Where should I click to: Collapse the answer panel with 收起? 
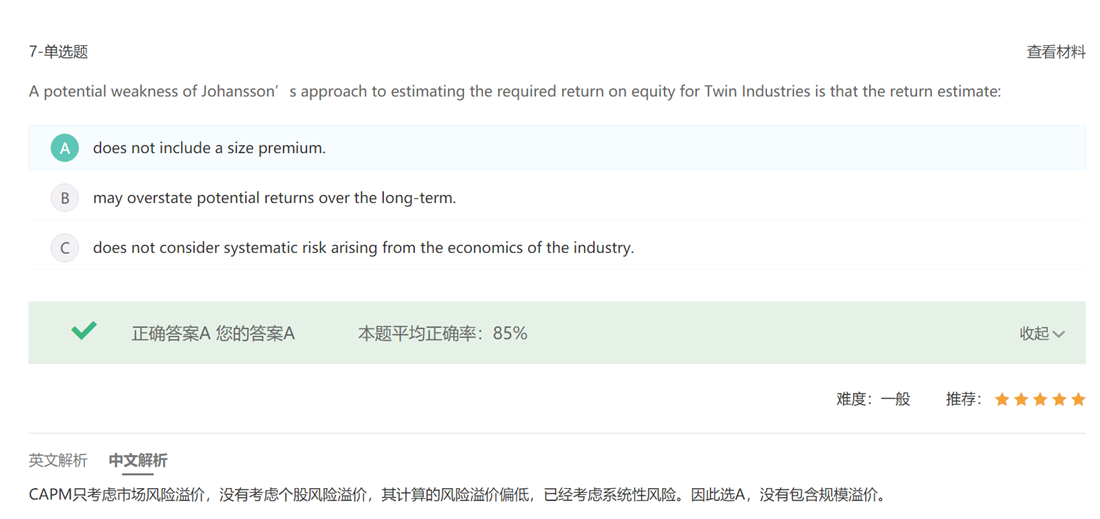tap(1042, 334)
